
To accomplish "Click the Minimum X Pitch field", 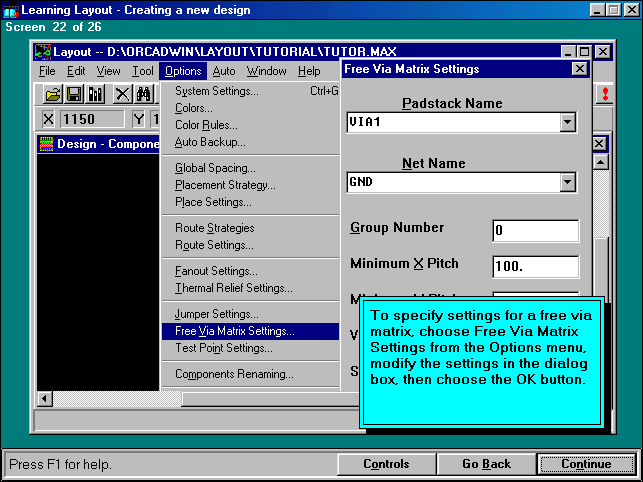I will coord(535,266).
